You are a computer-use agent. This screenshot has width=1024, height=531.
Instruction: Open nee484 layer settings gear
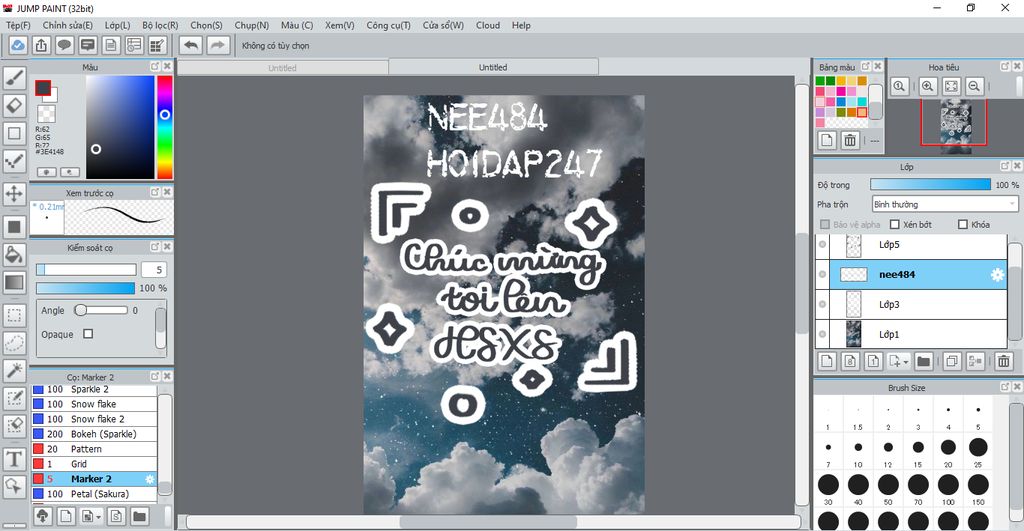click(997, 274)
